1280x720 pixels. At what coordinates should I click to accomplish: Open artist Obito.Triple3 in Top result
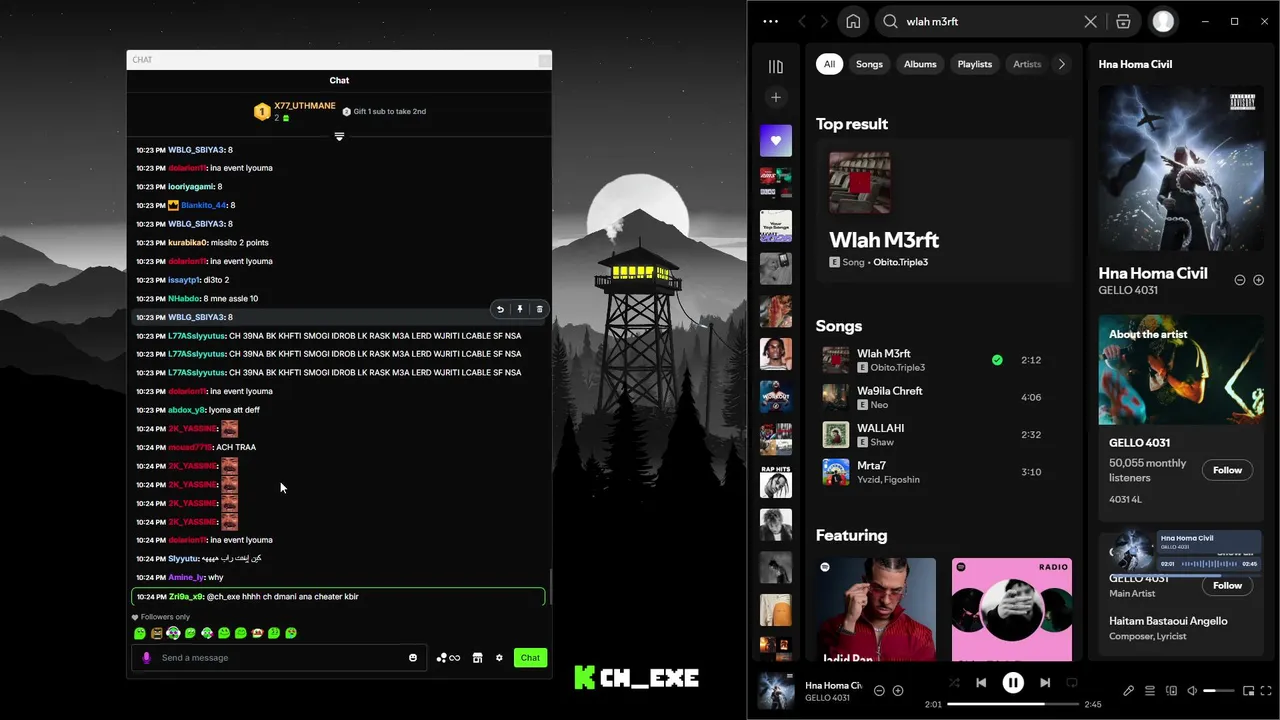pos(900,262)
